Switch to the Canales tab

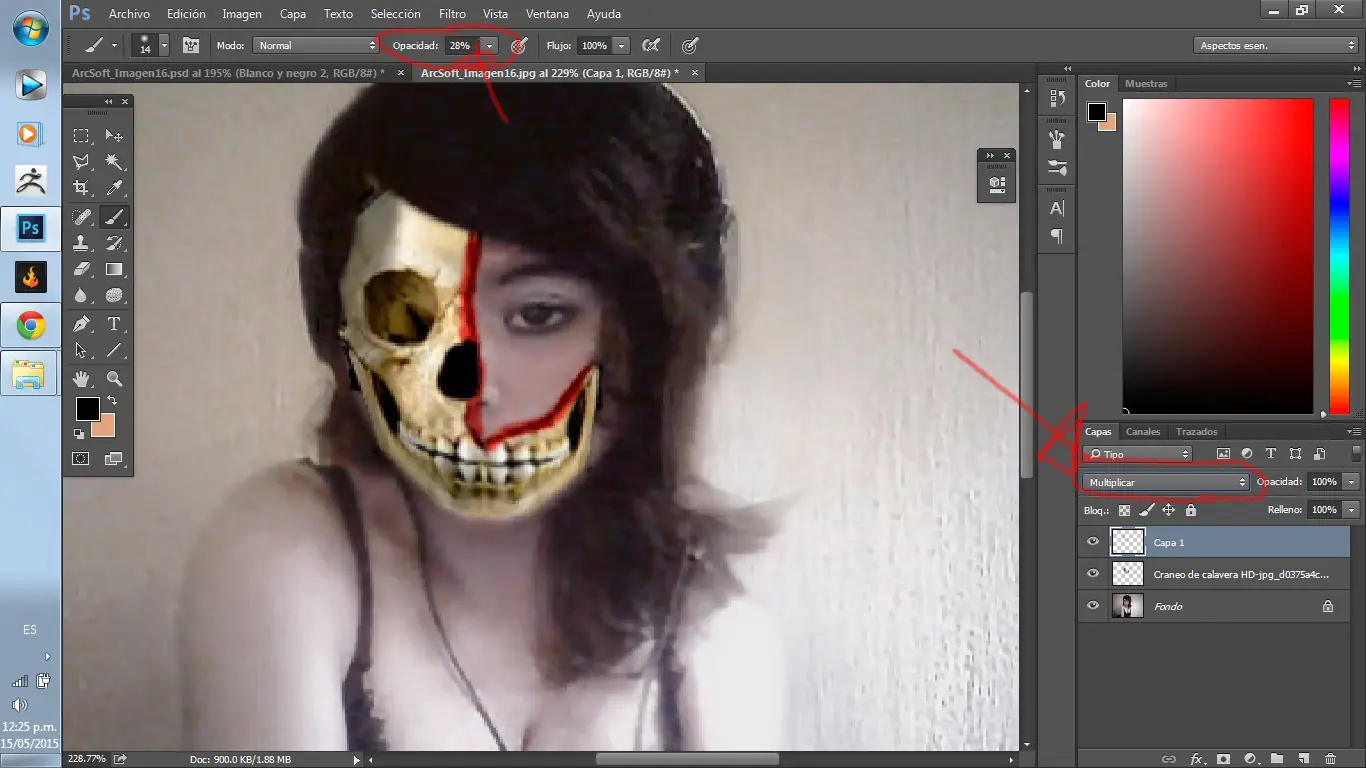pos(1143,431)
